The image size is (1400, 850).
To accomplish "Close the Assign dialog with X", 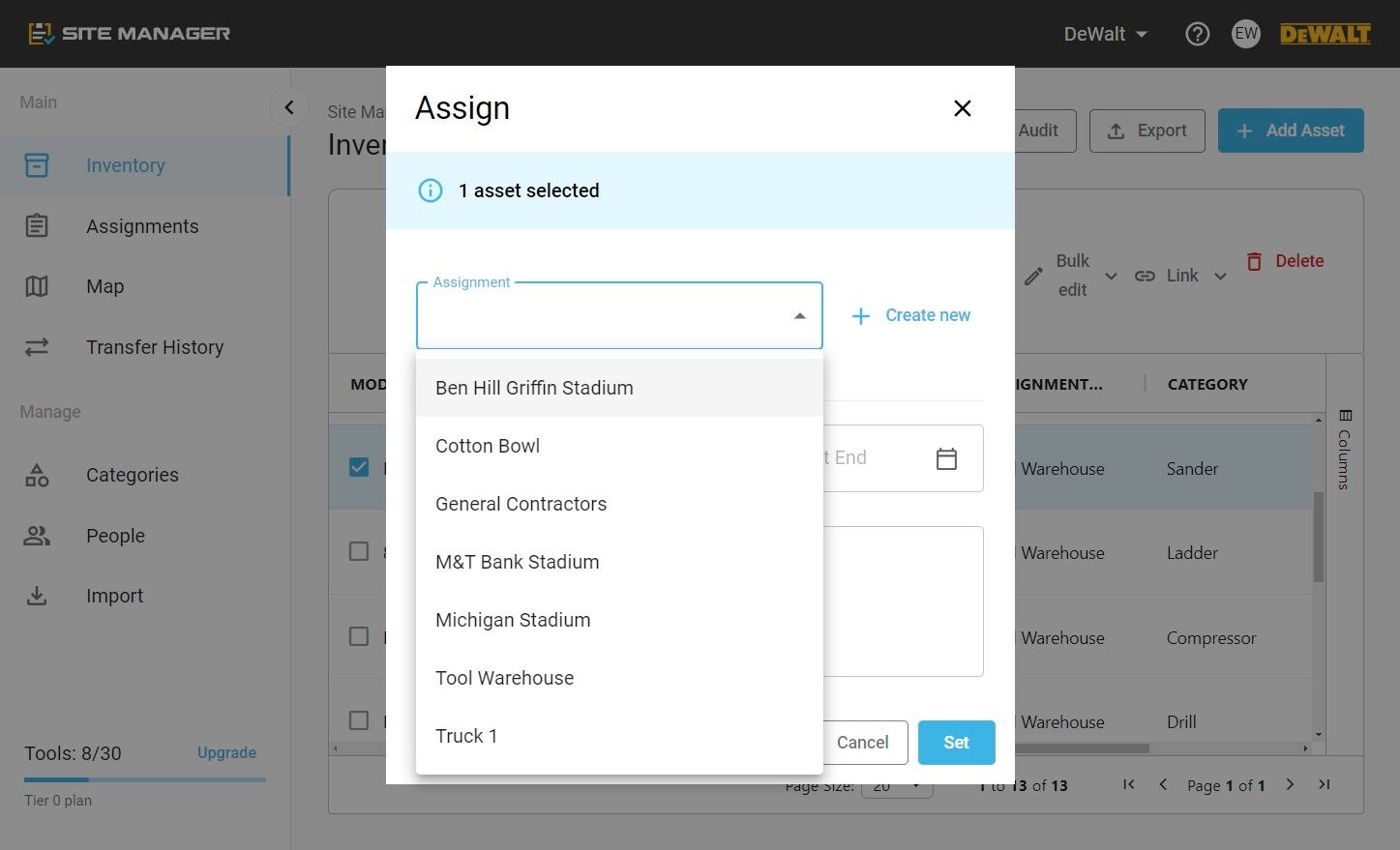I will tap(962, 108).
